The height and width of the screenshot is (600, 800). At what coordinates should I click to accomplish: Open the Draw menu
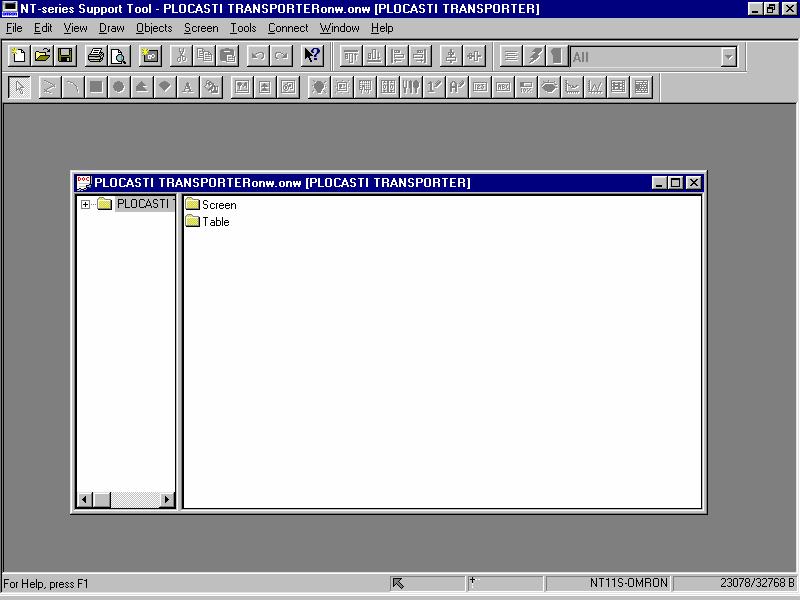[x=111, y=28]
